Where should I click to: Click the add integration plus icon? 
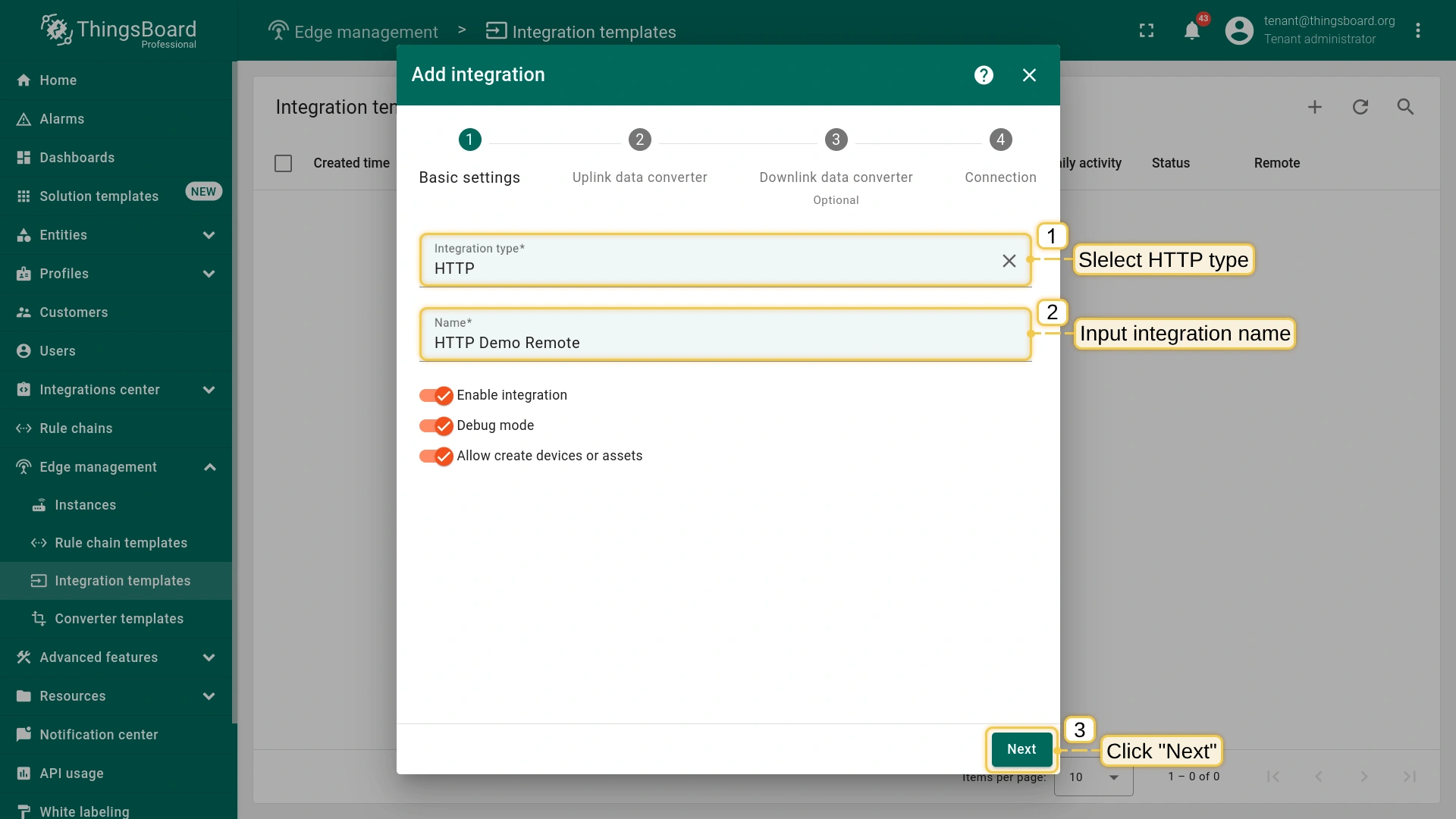[1315, 107]
